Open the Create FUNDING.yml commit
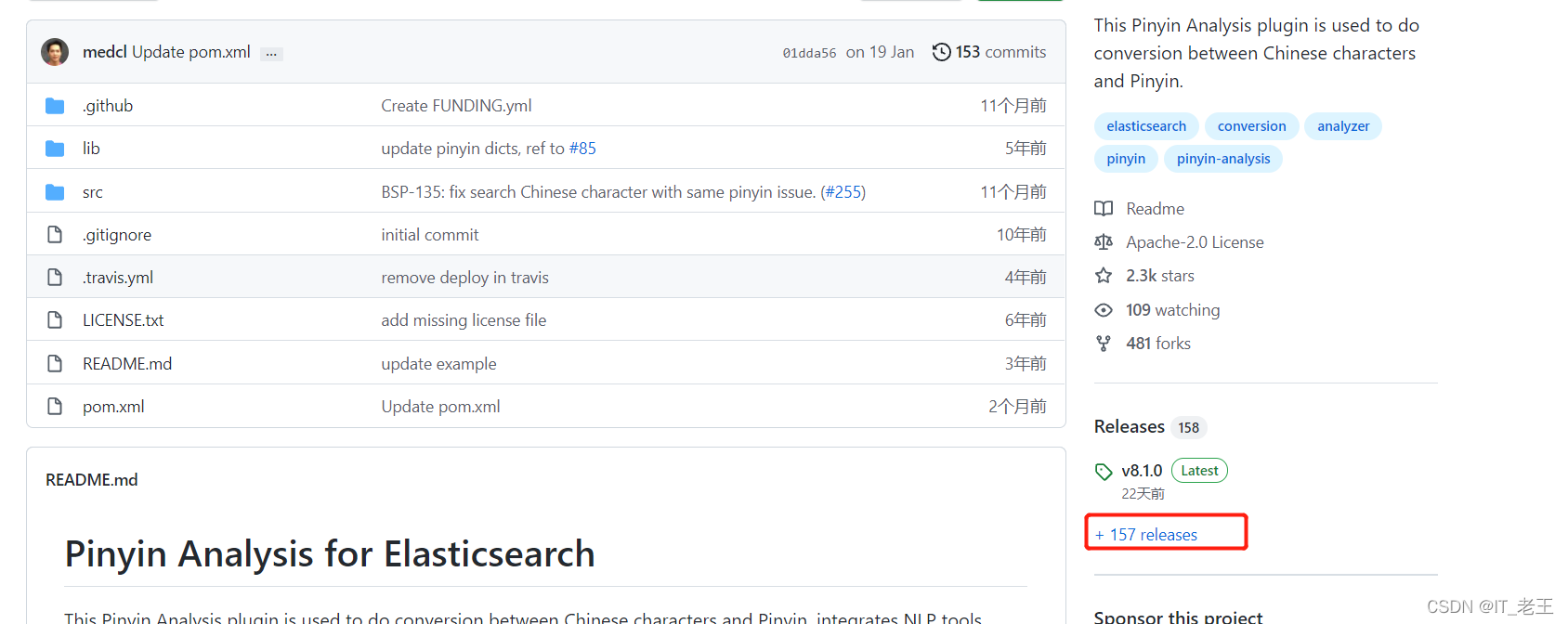This screenshot has height=624, width=1568. tap(456, 106)
